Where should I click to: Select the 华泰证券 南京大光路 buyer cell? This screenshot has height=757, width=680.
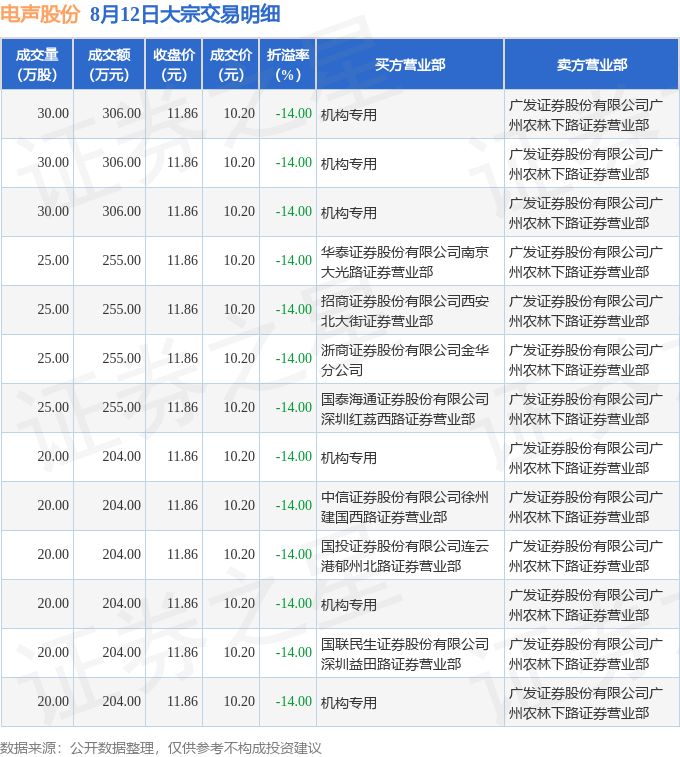click(x=404, y=261)
